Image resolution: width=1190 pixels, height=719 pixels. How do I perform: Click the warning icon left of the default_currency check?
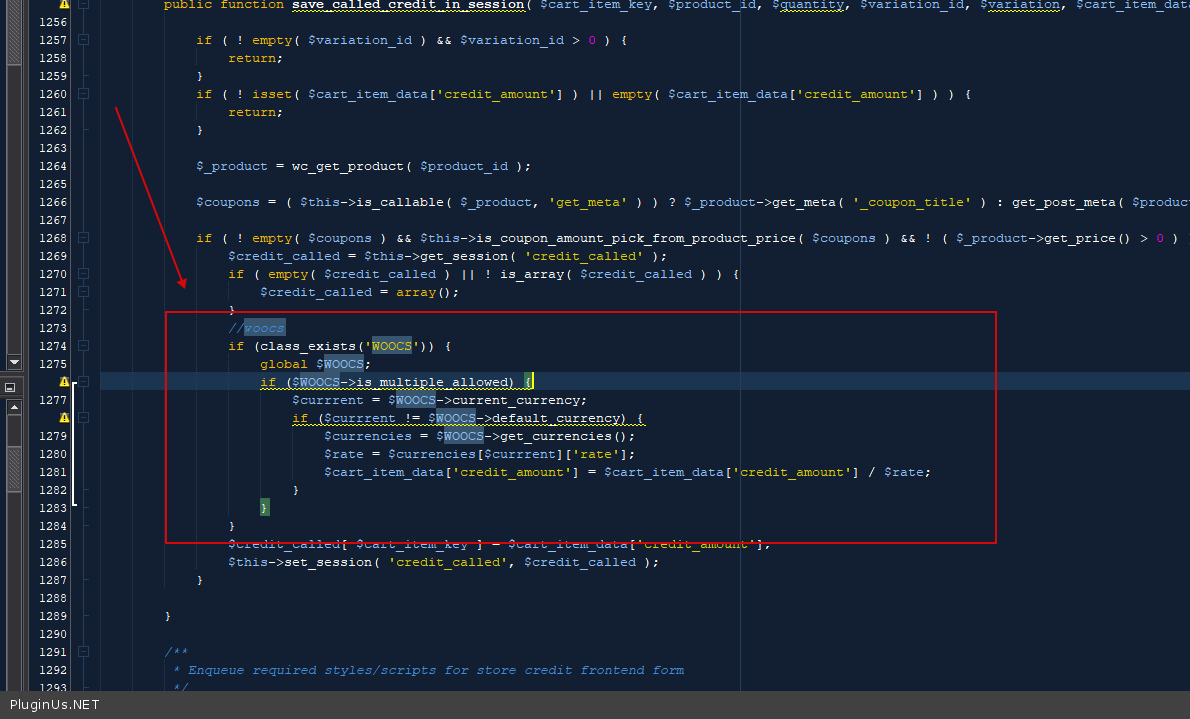[x=64, y=418]
